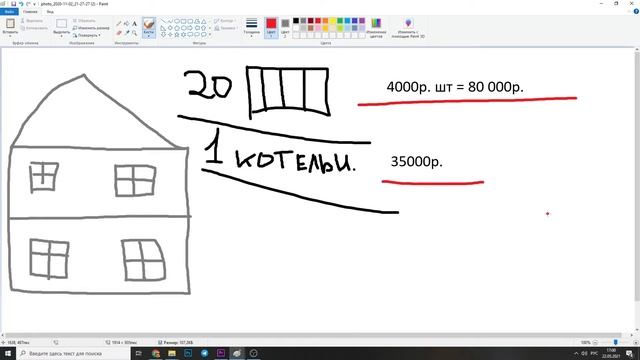Open Telegram from the taskbar
This screenshot has height=360, width=640.
(x=204, y=353)
